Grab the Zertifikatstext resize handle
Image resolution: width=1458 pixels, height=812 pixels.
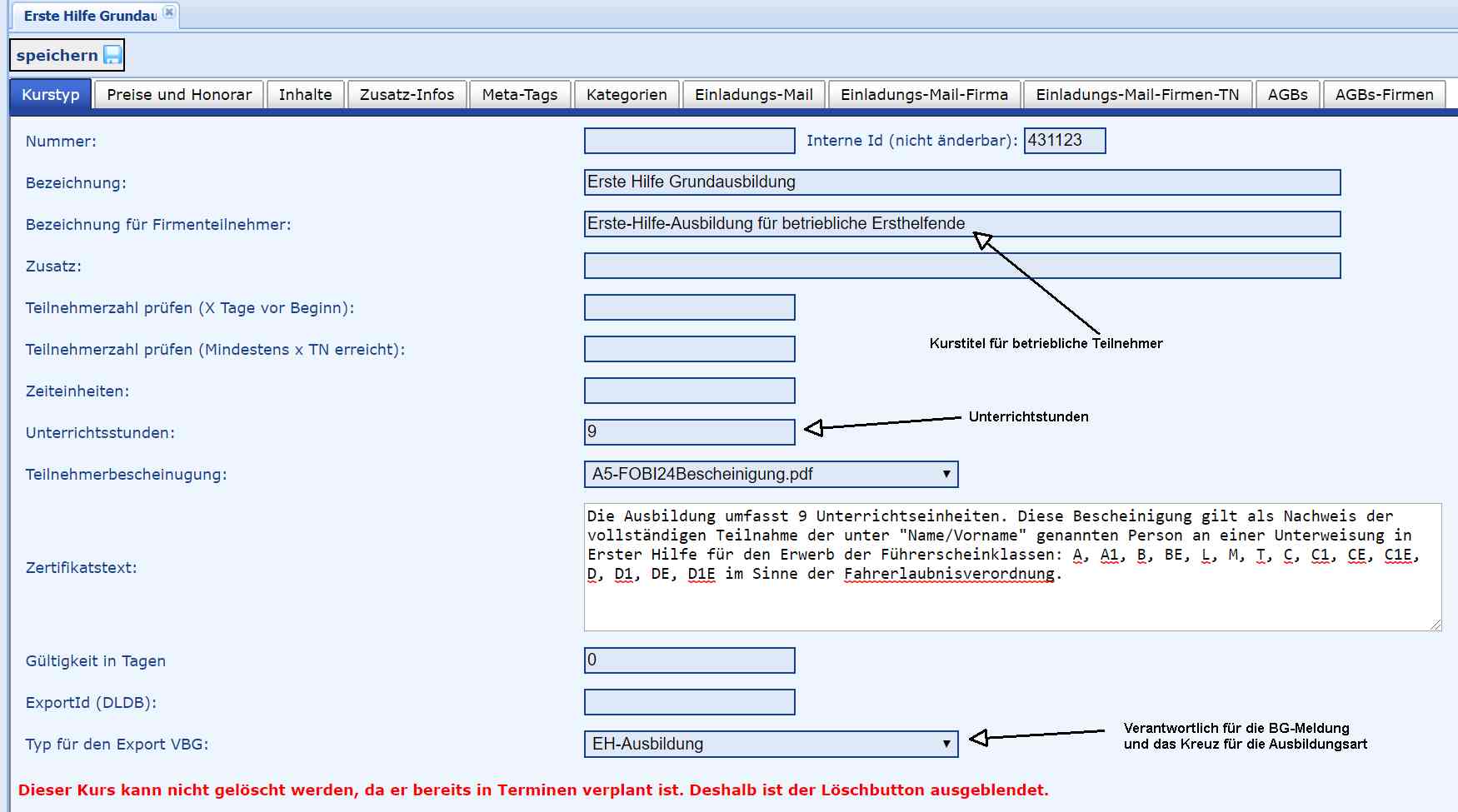coord(1436,625)
